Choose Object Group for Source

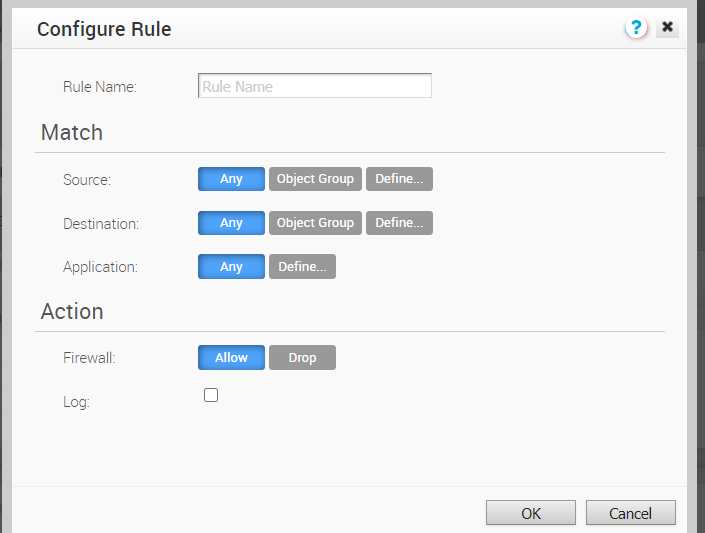click(315, 179)
